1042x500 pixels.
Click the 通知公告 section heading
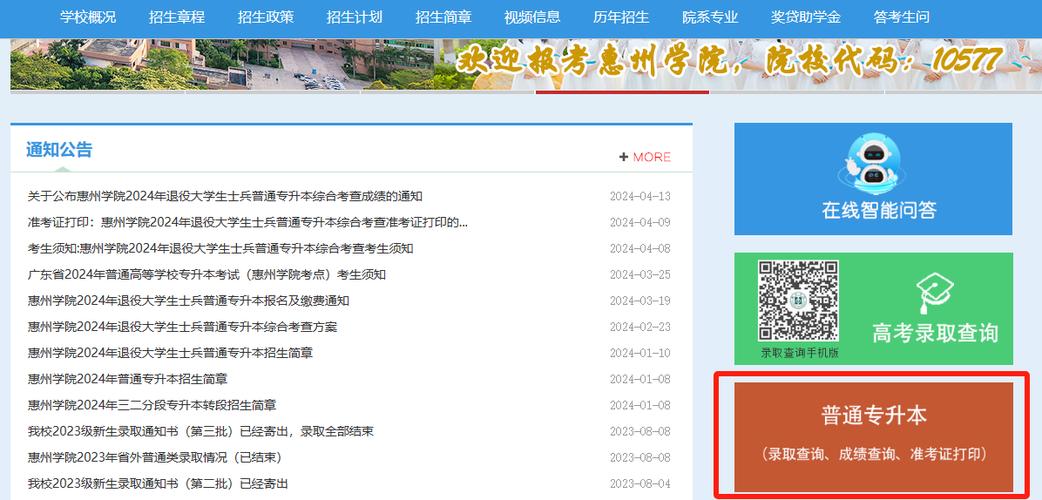pos(59,150)
